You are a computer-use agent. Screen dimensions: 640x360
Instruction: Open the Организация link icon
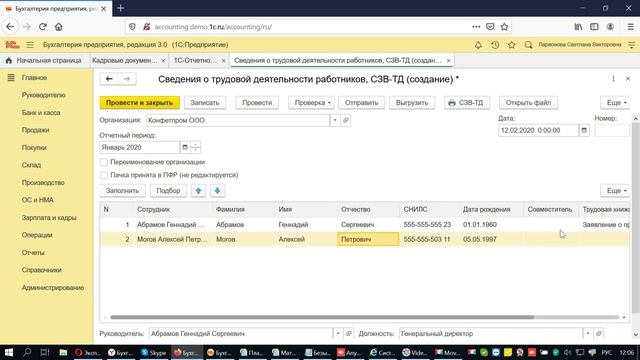click(x=346, y=120)
